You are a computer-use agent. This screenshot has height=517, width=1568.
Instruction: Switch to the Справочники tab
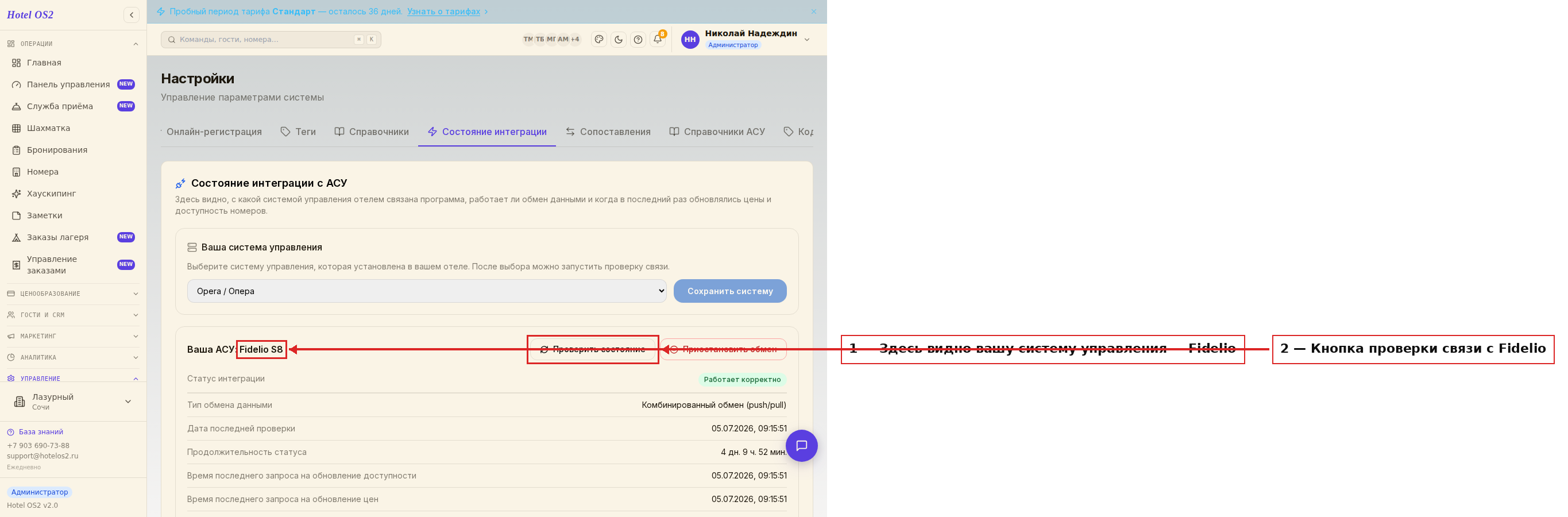[x=371, y=132]
